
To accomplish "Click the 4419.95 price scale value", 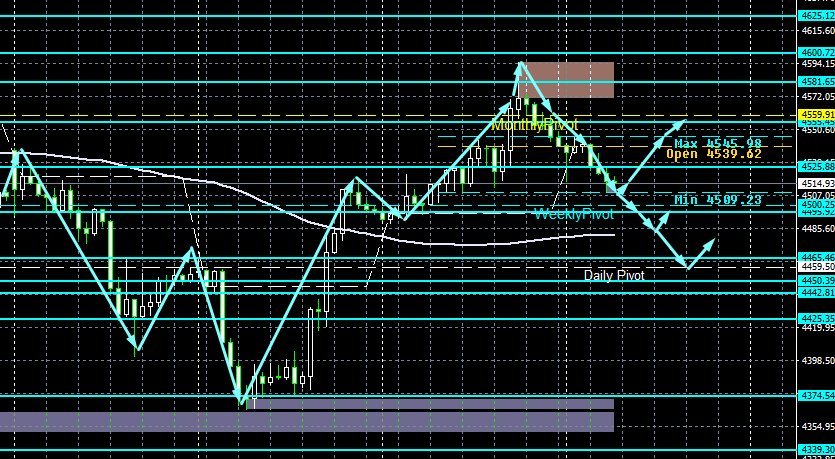I will pyautogui.click(x=817, y=328).
